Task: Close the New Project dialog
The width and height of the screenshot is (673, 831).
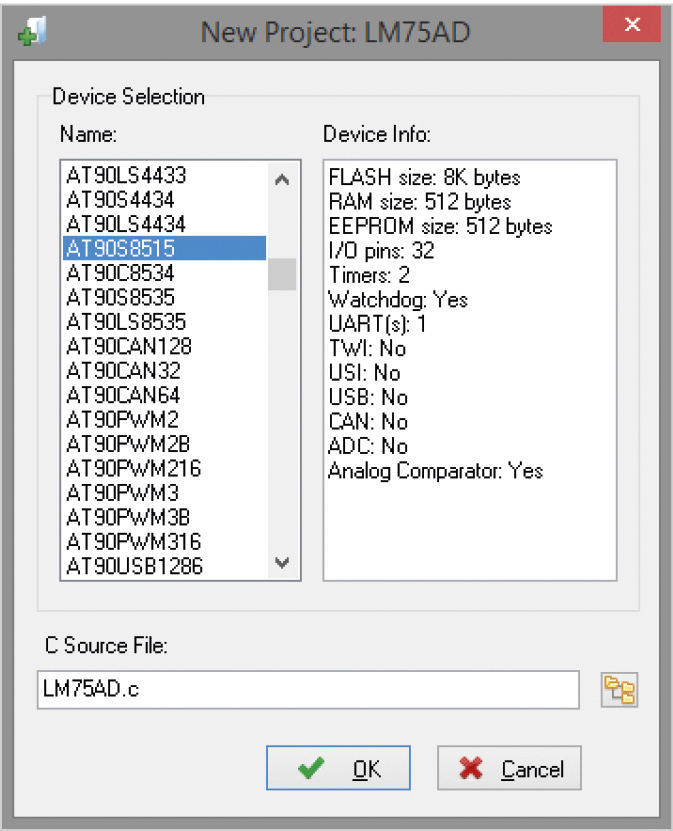Action: (632, 24)
